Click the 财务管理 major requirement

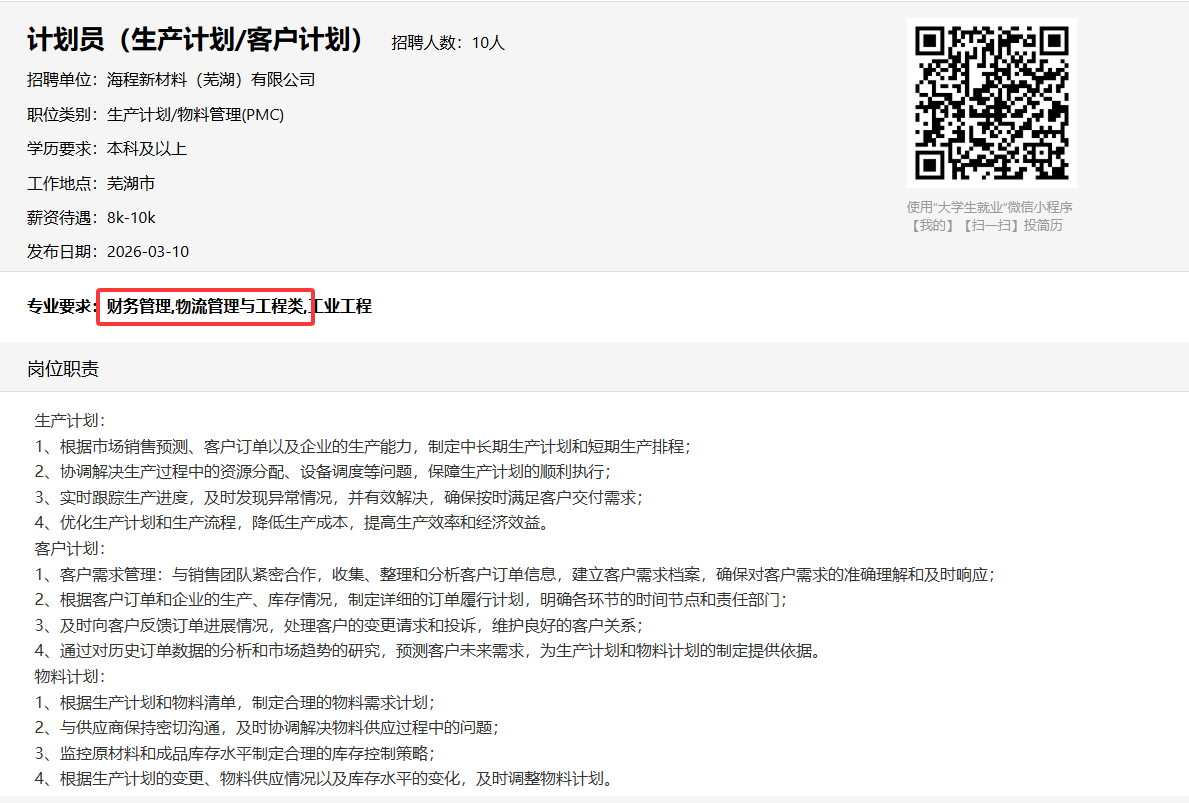tap(138, 307)
